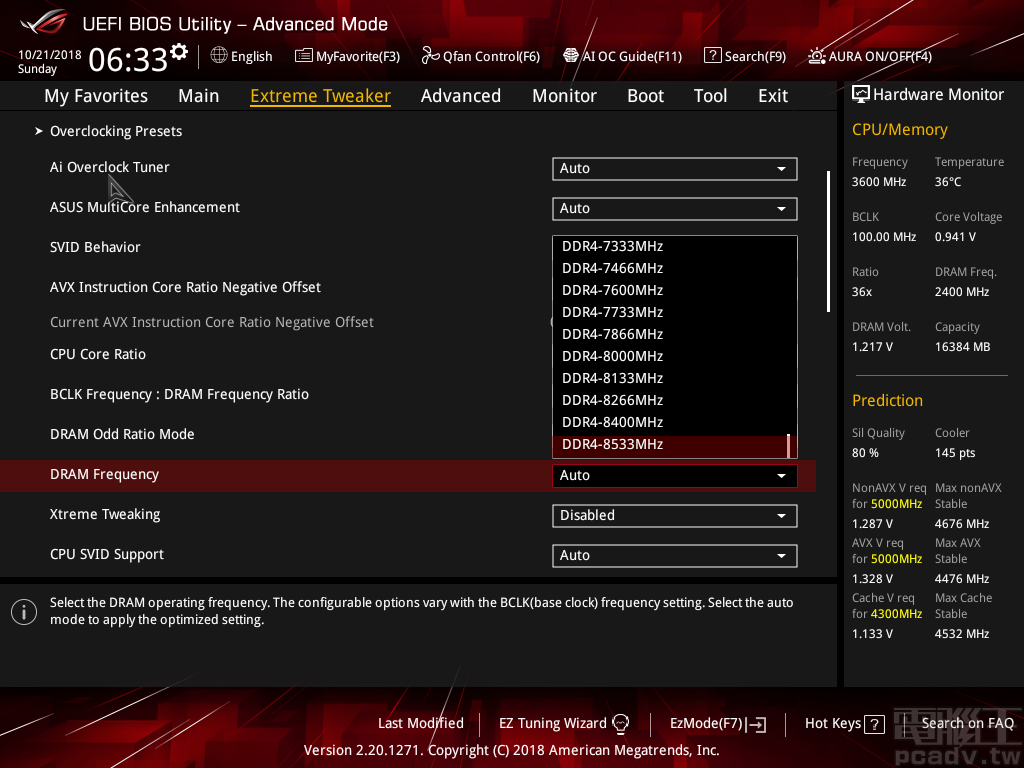Click the Qfan Control fan icon
This screenshot has width=1024, height=768.
click(x=430, y=56)
